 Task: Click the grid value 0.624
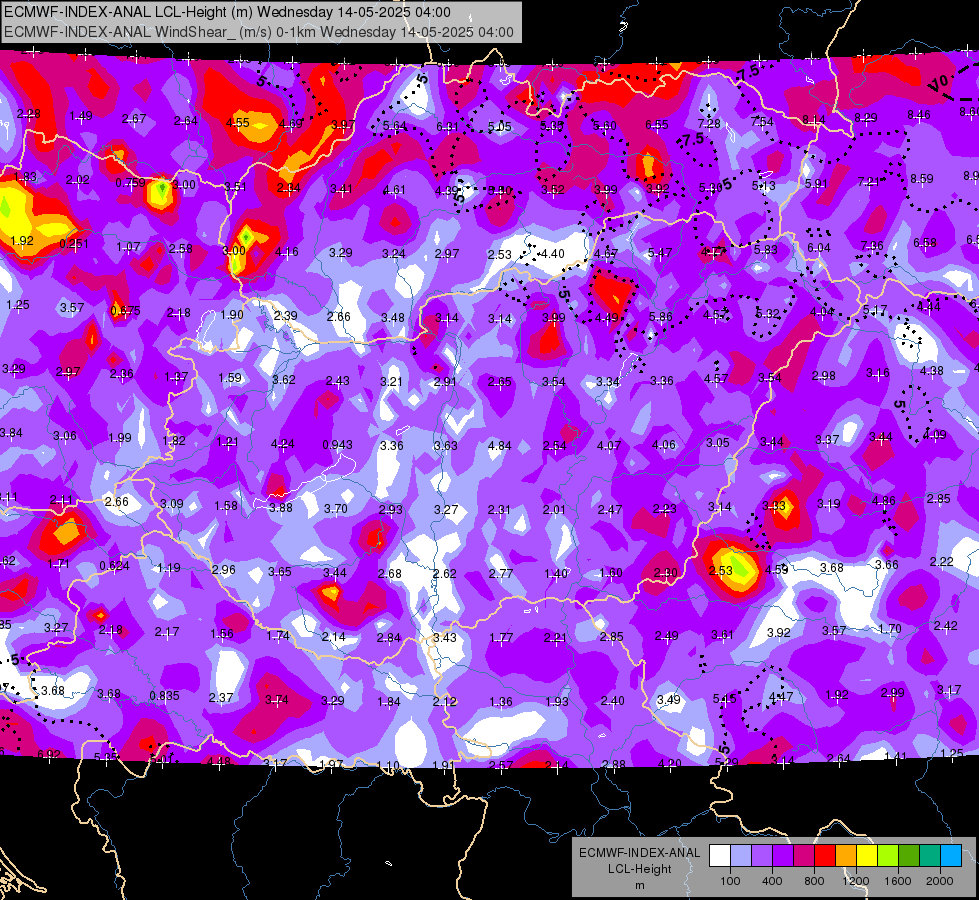point(115,566)
